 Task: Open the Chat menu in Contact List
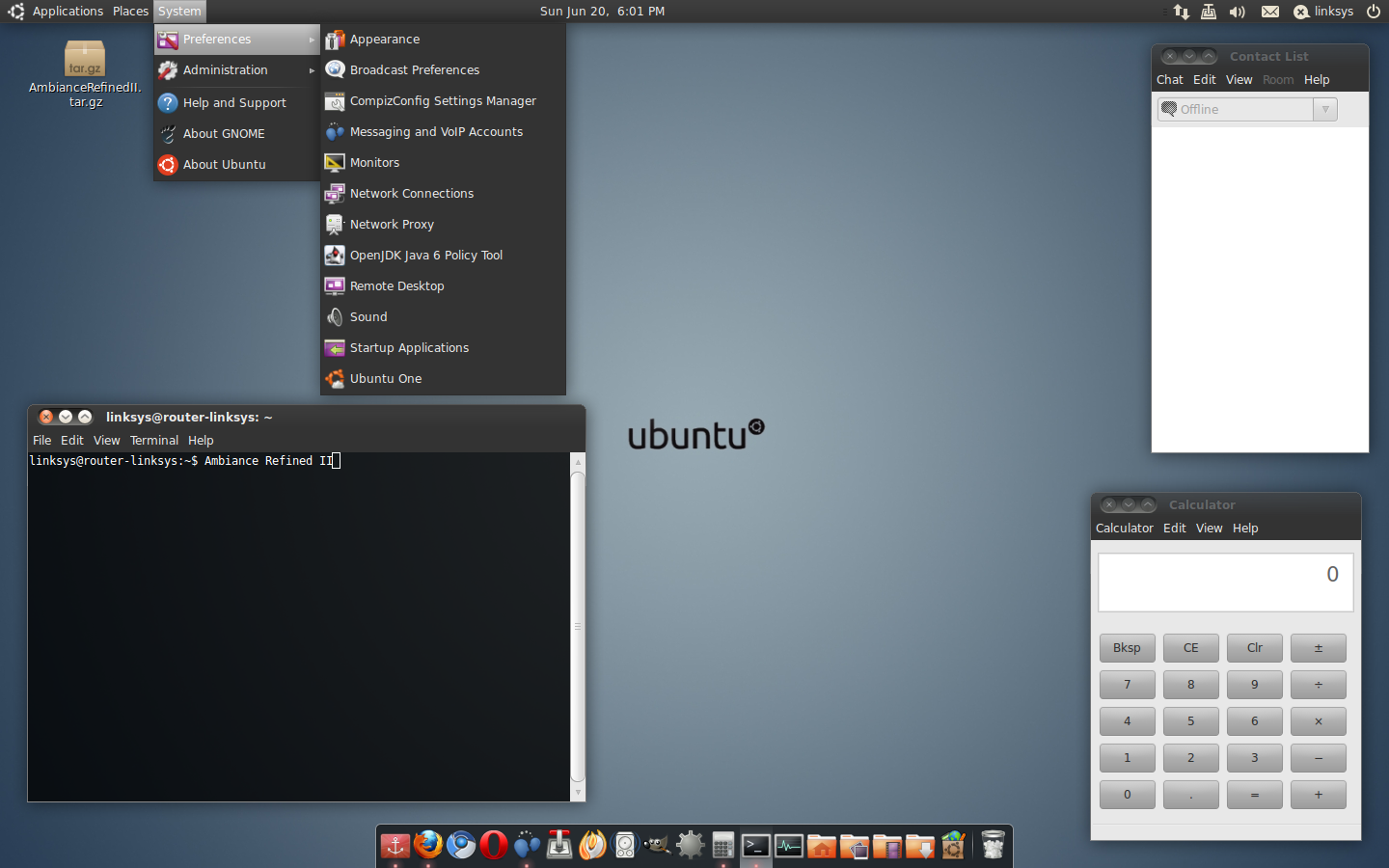(x=1170, y=80)
